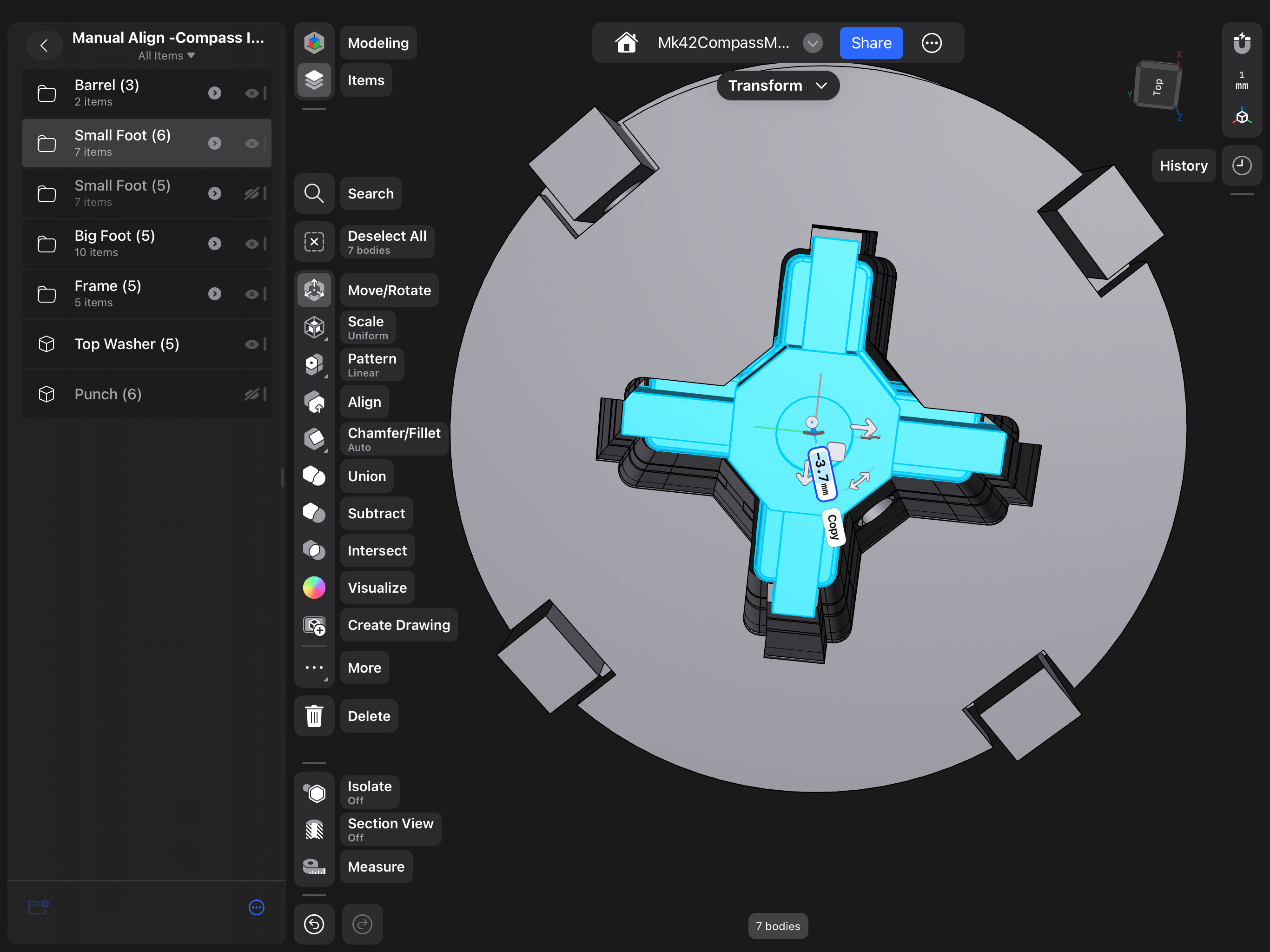The height and width of the screenshot is (952, 1270).
Task: Click the -3.7 mm offset value
Action: click(822, 474)
